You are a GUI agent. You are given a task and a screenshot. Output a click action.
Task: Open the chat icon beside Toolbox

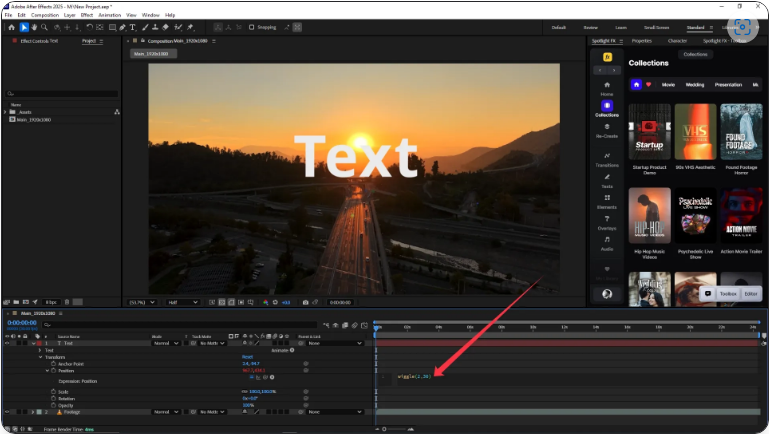(708, 293)
